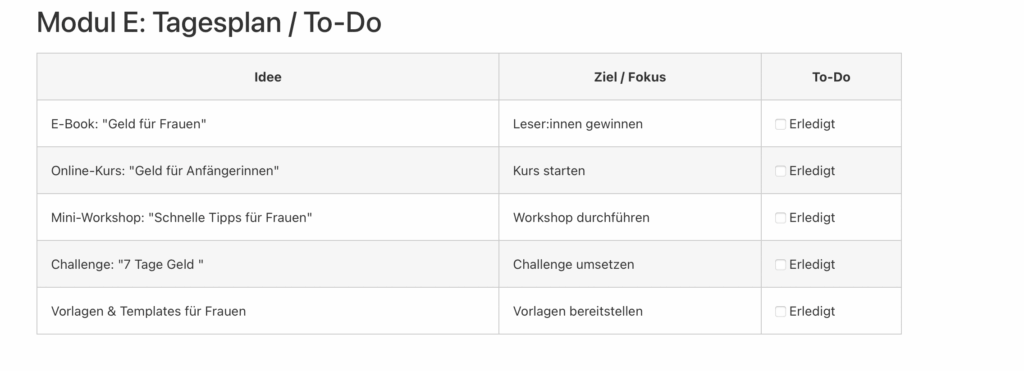Image resolution: width=1024 pixels, height=371 pixels.
Task: Click the To-Do column header
Action: pyautogui.click(x=831, y=77)
